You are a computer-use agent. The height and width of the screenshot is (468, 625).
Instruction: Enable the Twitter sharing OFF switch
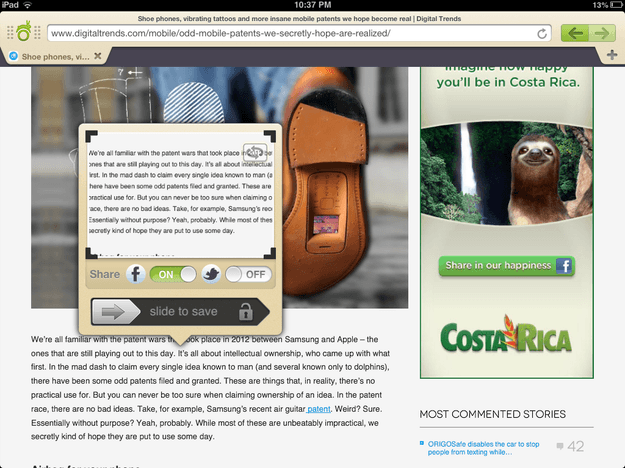[248, 274]
